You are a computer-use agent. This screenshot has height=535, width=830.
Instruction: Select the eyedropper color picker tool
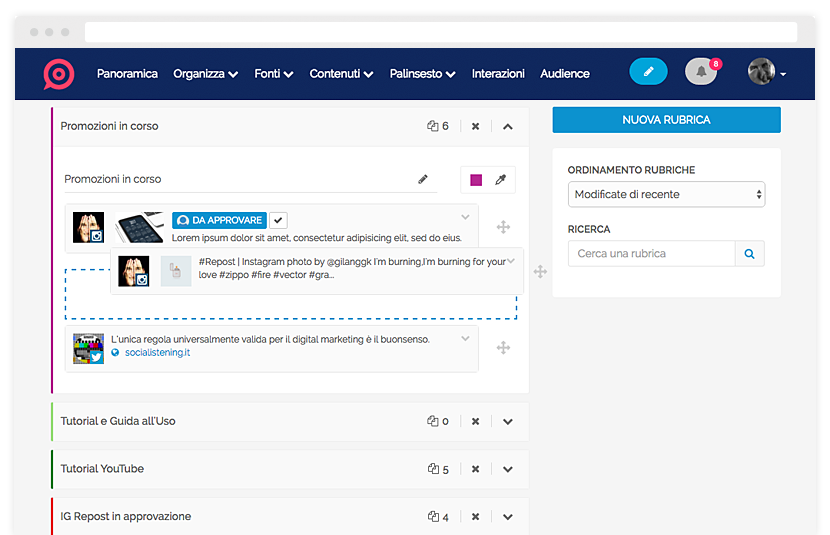point(500,180)
